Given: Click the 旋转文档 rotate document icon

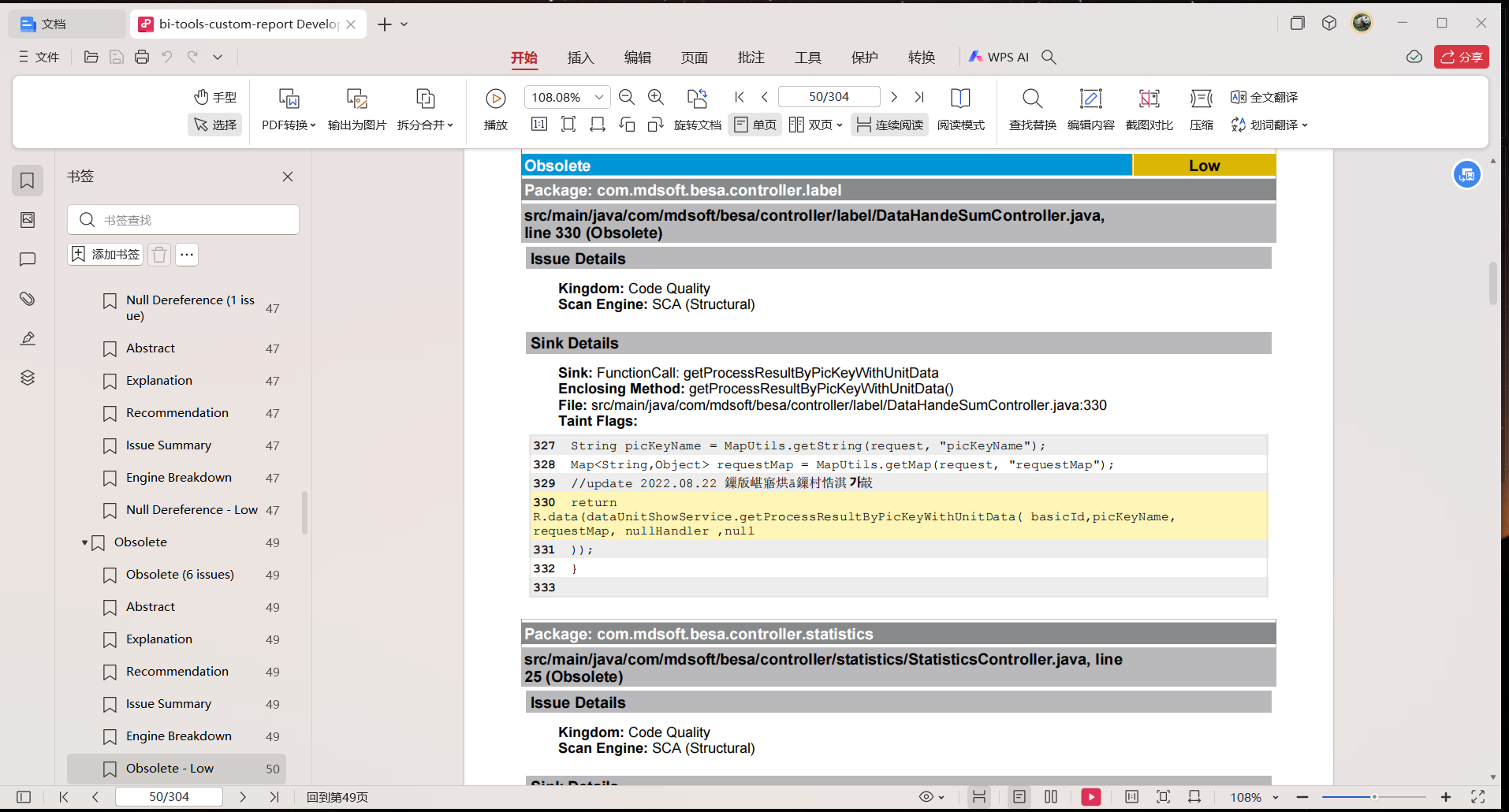Looking at the screenshot, I should click(697, 99).
